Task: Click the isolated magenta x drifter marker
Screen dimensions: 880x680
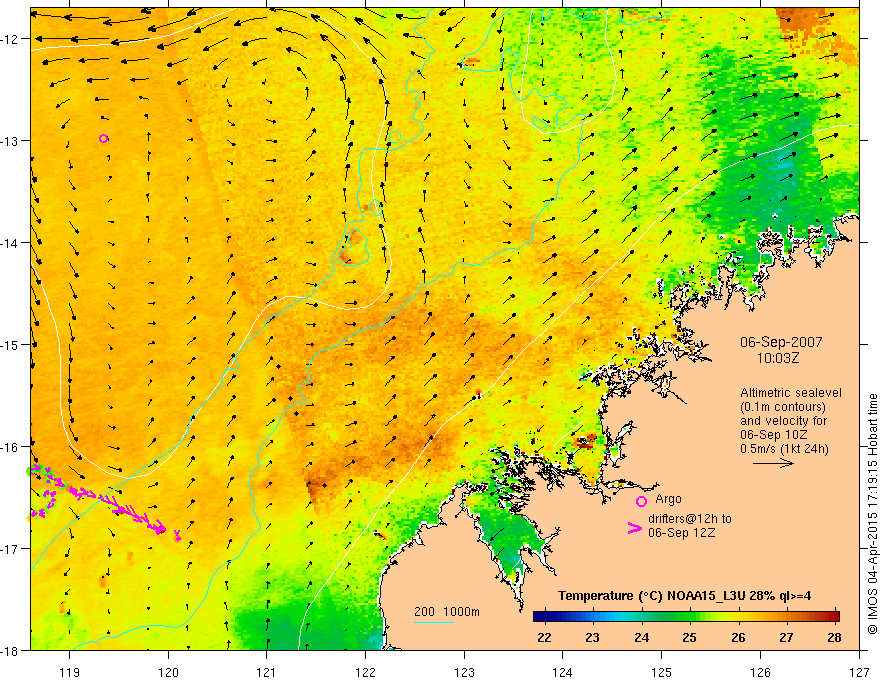Action: click(x=177, y=534)
